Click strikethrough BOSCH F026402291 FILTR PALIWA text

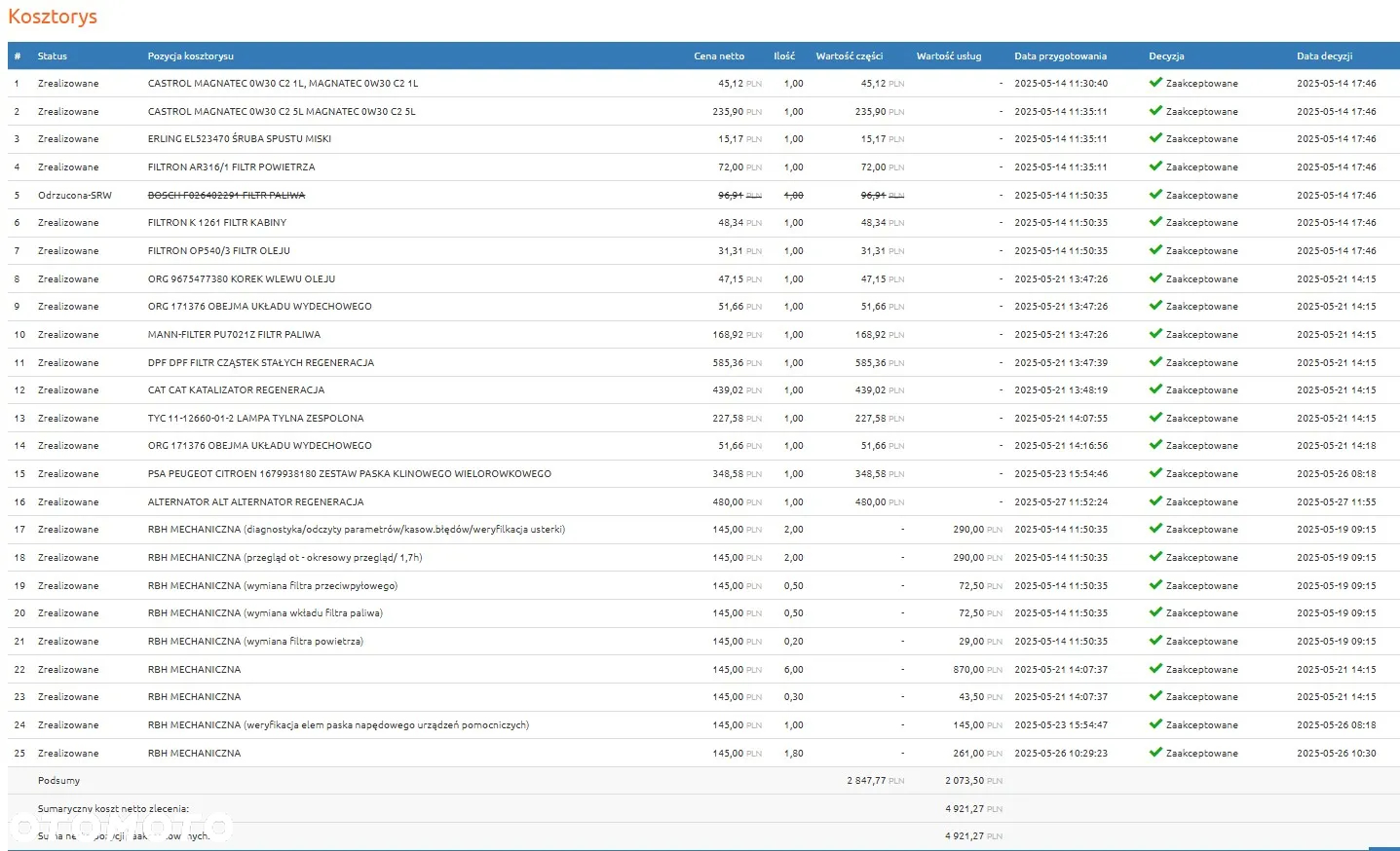click(226, 195)
